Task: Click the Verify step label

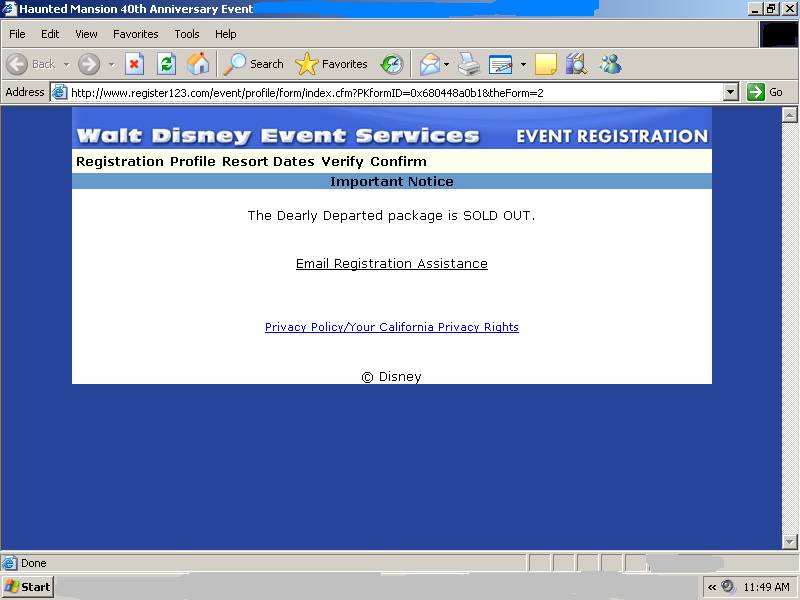Action: click(x=342, y=162)
